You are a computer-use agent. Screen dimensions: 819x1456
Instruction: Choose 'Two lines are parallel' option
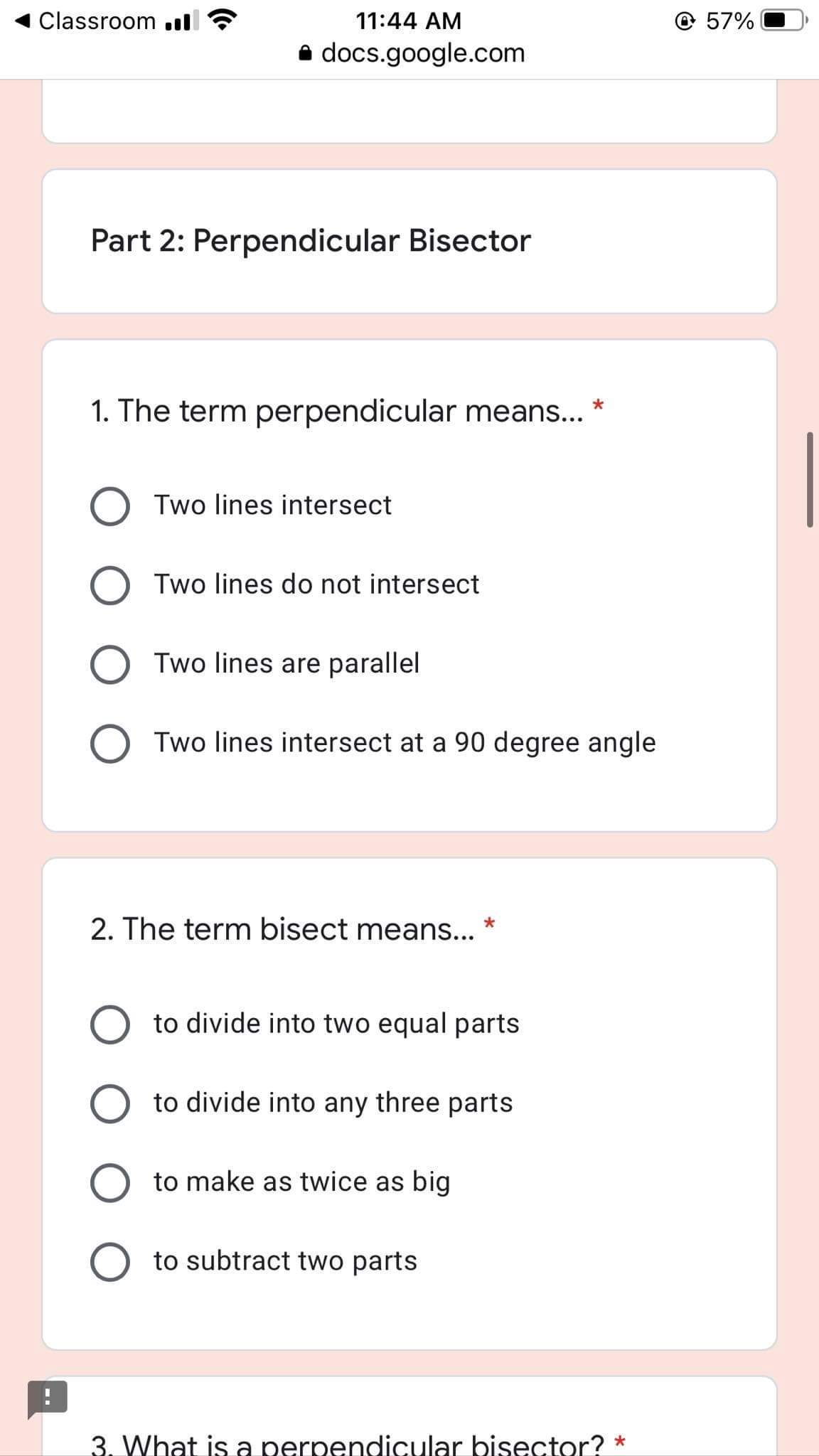click(110, 664)
